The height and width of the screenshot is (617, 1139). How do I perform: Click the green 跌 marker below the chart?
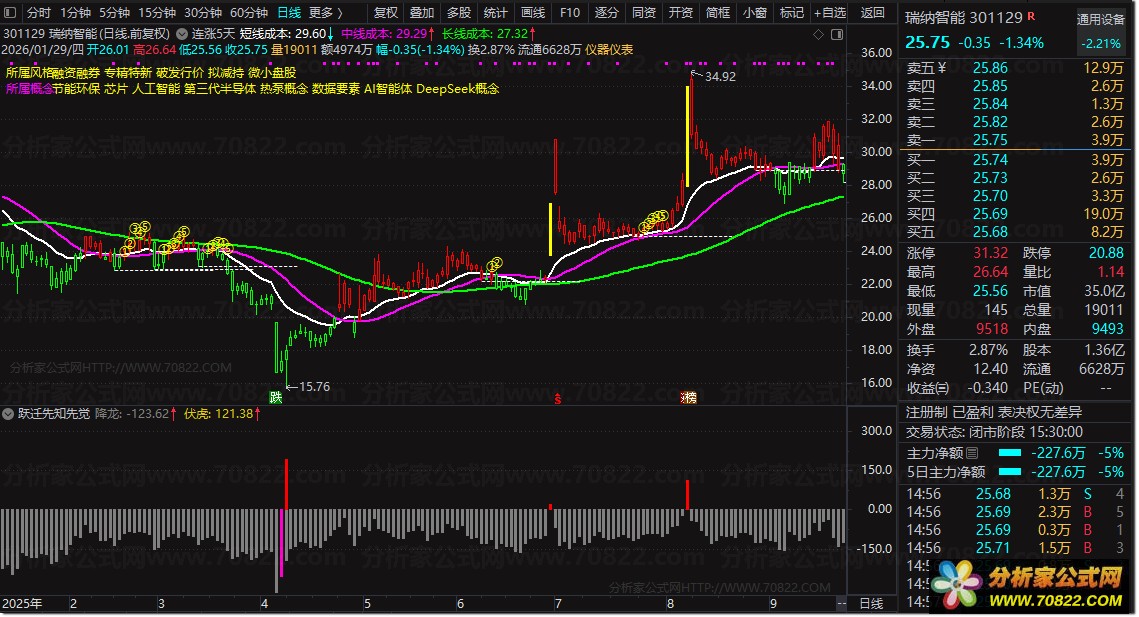[x=275, y=397]
